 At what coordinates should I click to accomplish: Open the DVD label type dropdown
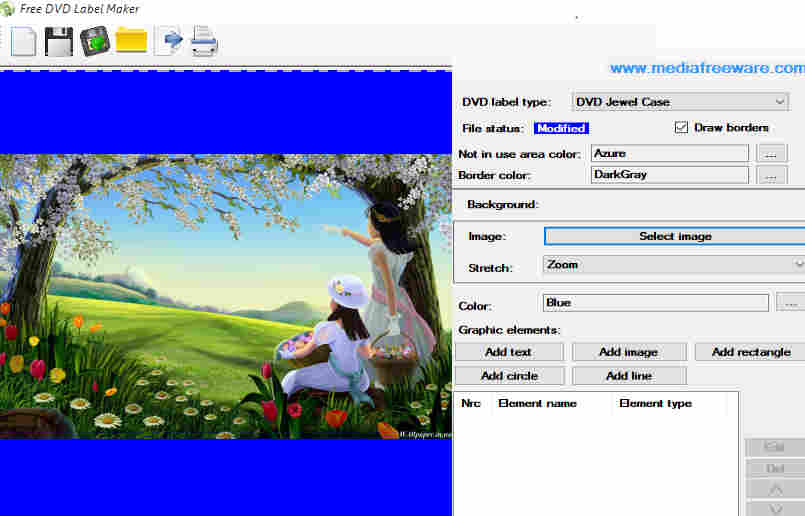tap(680, 102)
